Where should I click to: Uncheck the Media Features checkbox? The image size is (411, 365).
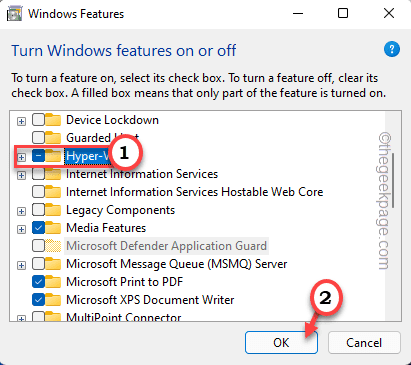click(38, 228)
